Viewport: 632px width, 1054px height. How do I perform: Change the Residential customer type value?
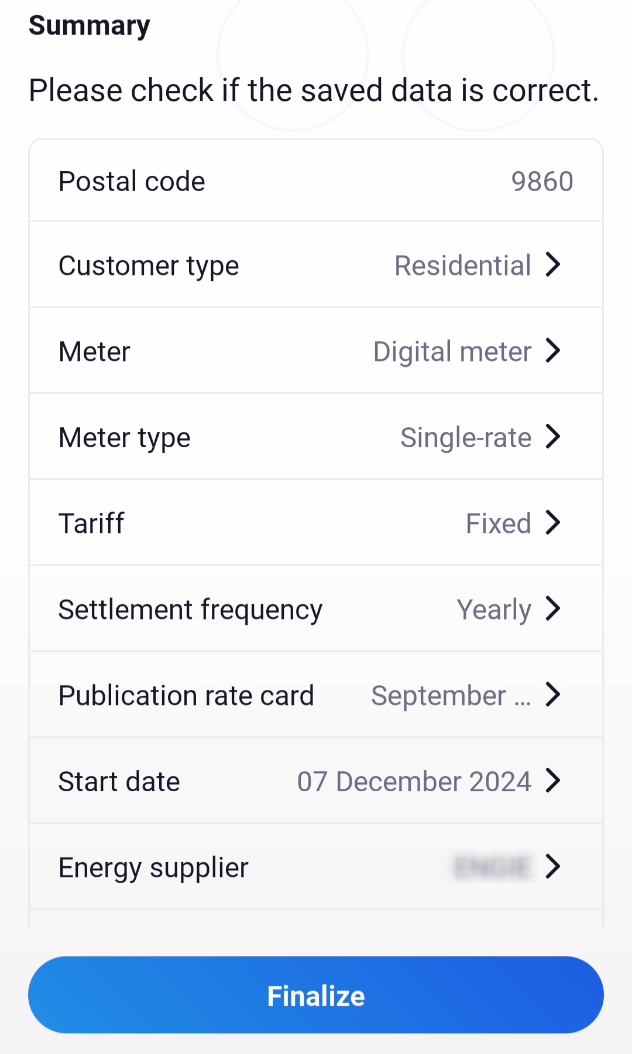[x=463, y=266]
